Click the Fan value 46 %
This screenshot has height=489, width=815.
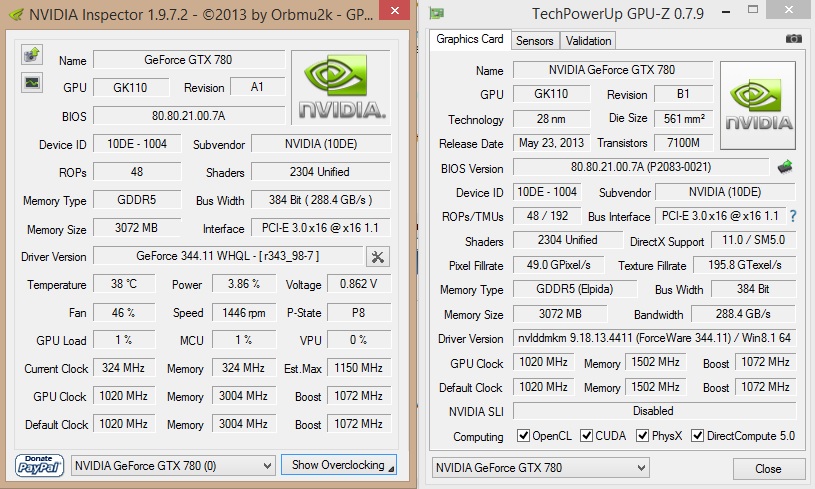coord(124,312)
